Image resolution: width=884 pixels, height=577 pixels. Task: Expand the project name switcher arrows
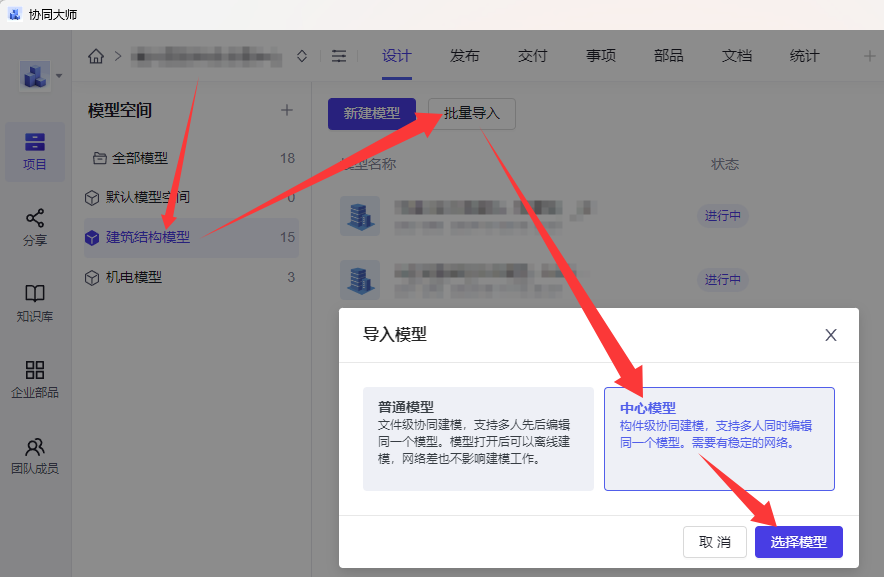[302, 56]
